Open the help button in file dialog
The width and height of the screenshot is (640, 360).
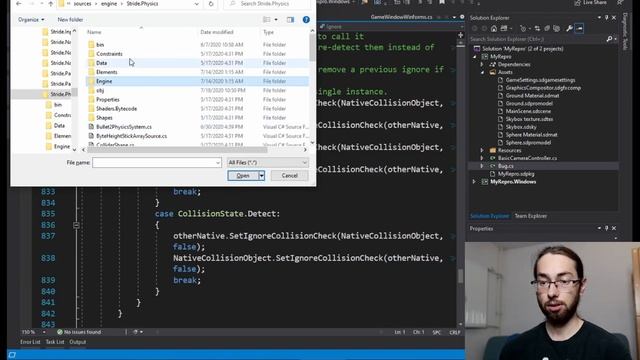306,20
